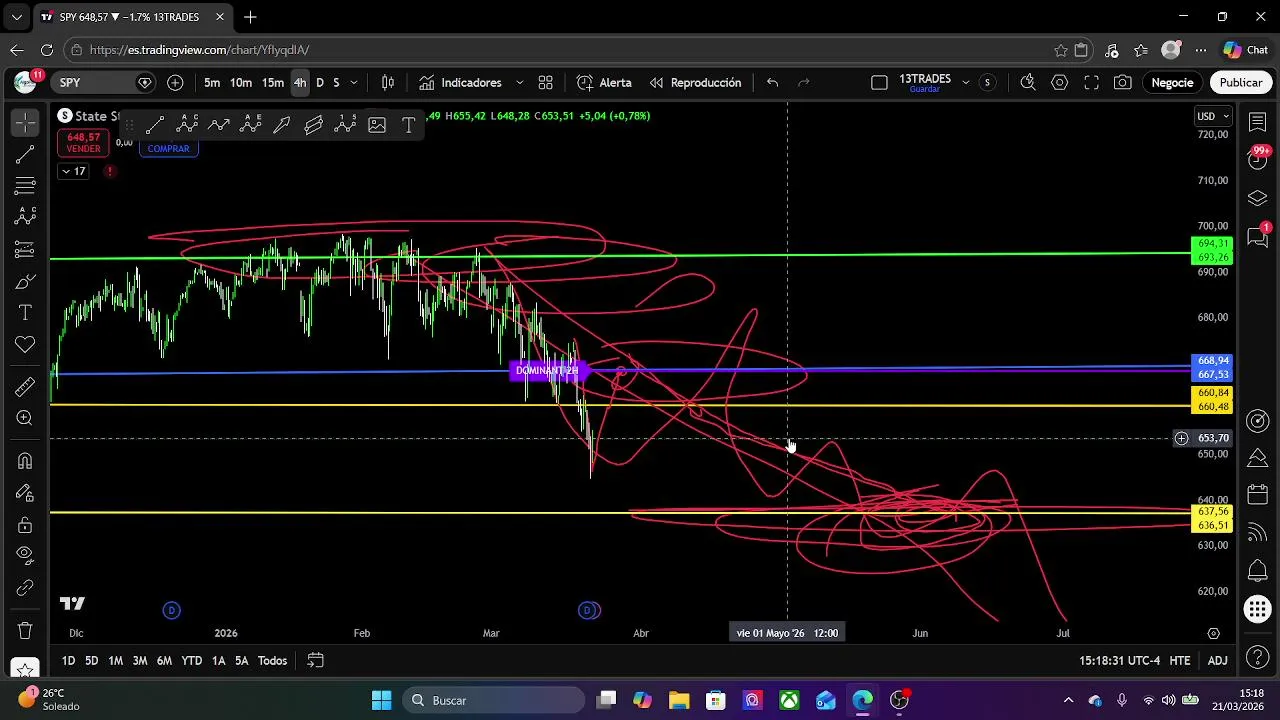Screen dimensions: 1280x720
Task: Select the trend line tool in left sidebar
Action: click(x=25, y=154)
